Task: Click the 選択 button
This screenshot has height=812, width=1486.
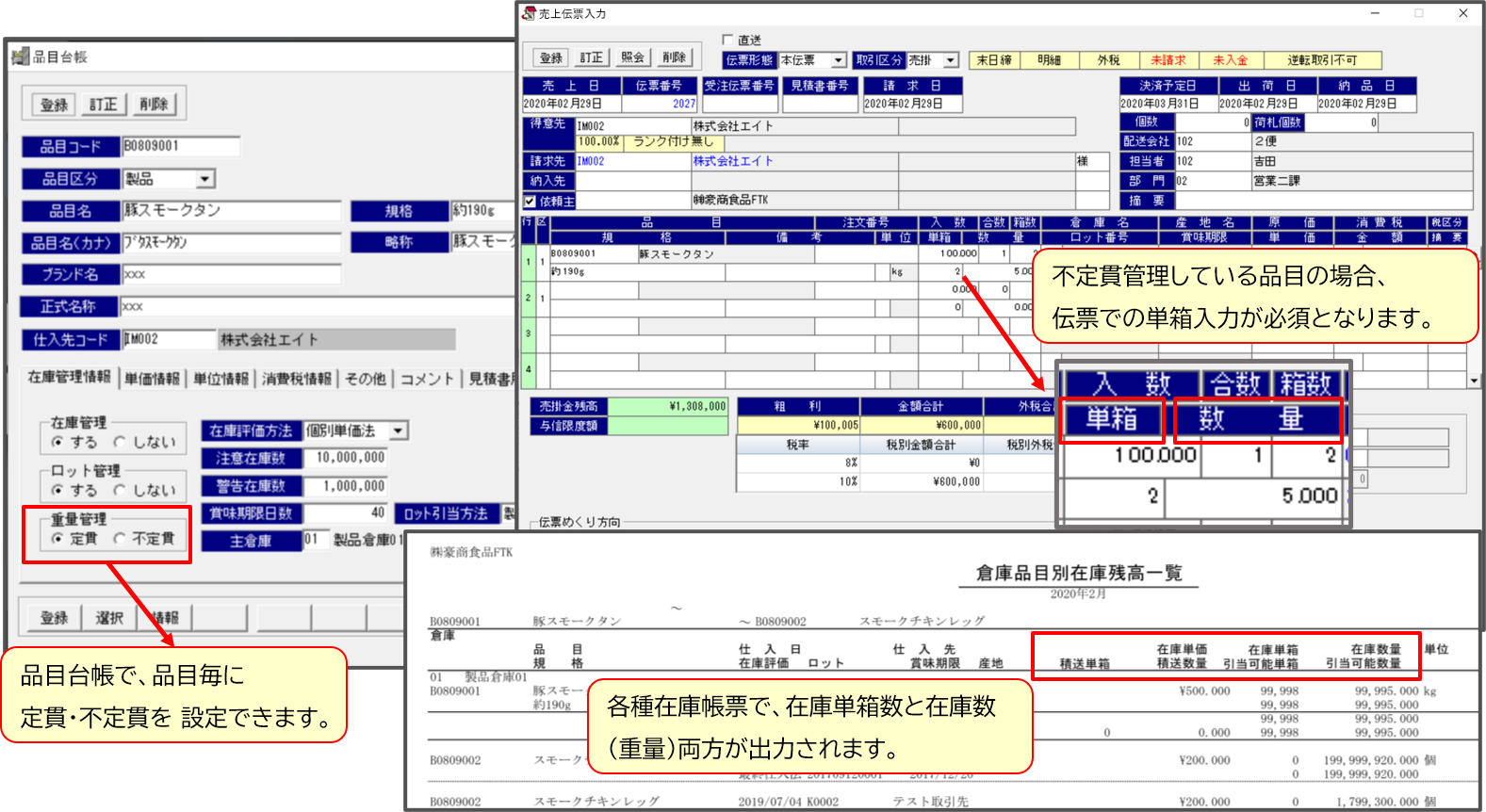Action: click(x=109, y=618)
